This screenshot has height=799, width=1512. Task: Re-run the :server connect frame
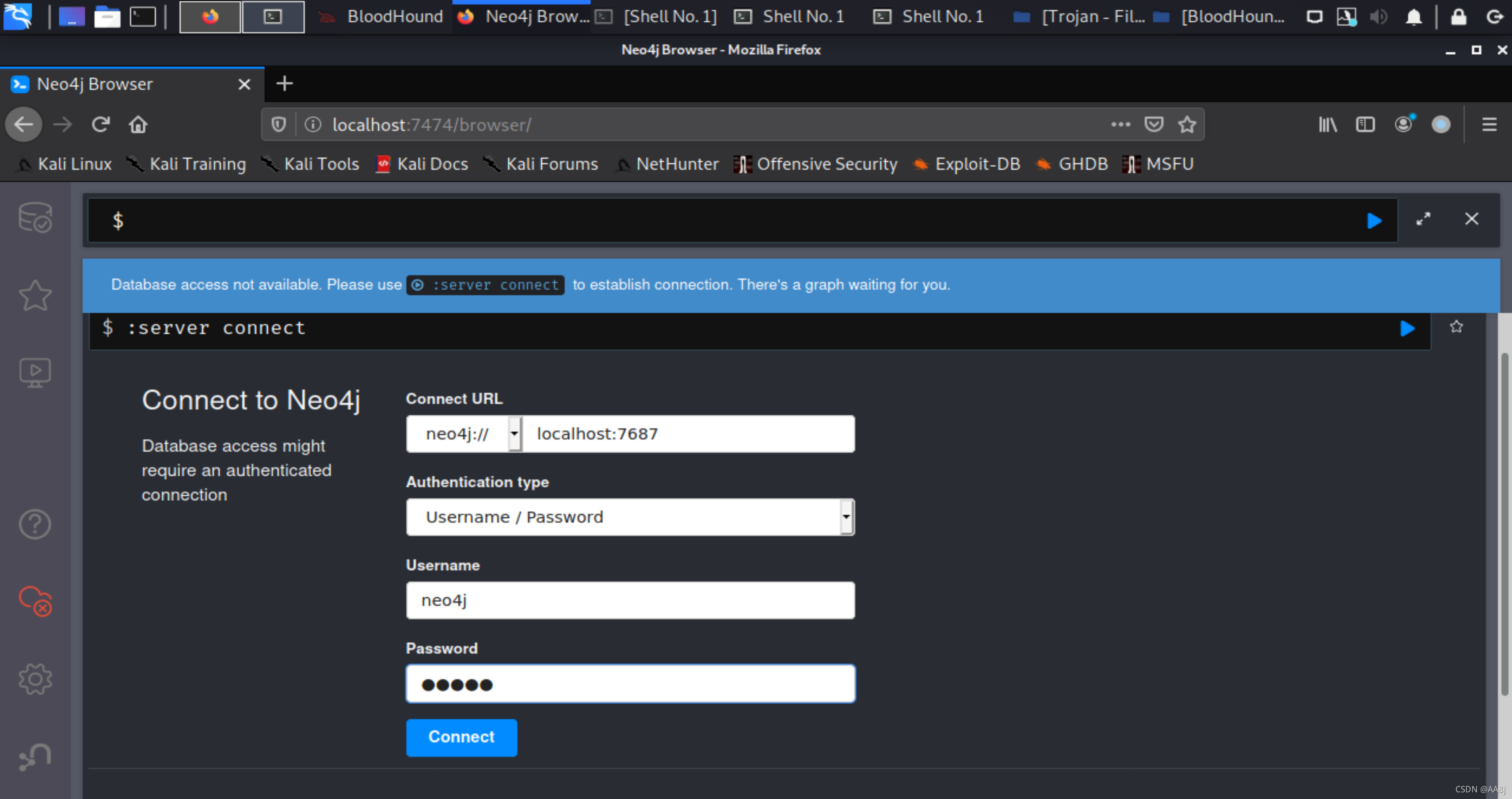[1407, 328]
